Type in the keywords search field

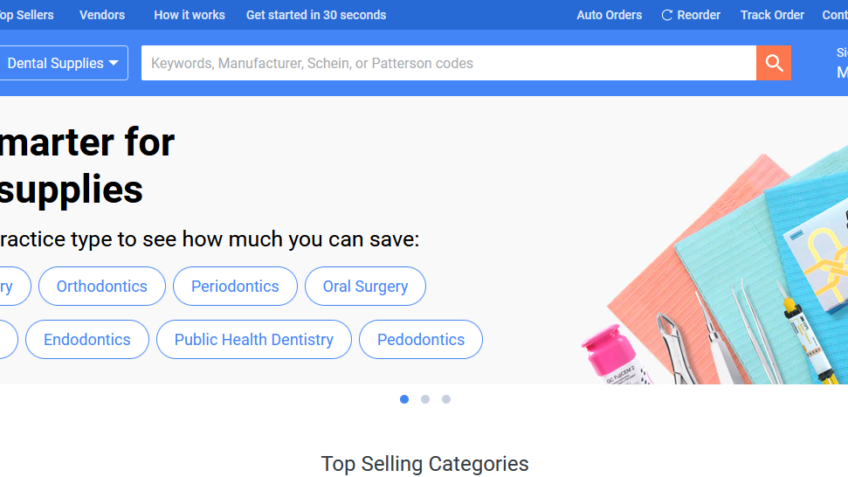[448, 63]
